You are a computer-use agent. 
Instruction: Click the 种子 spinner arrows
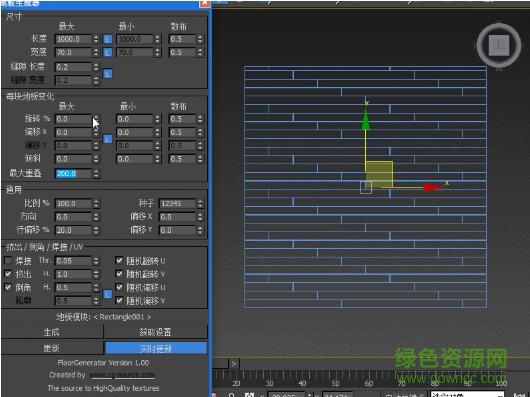[200, 203]
